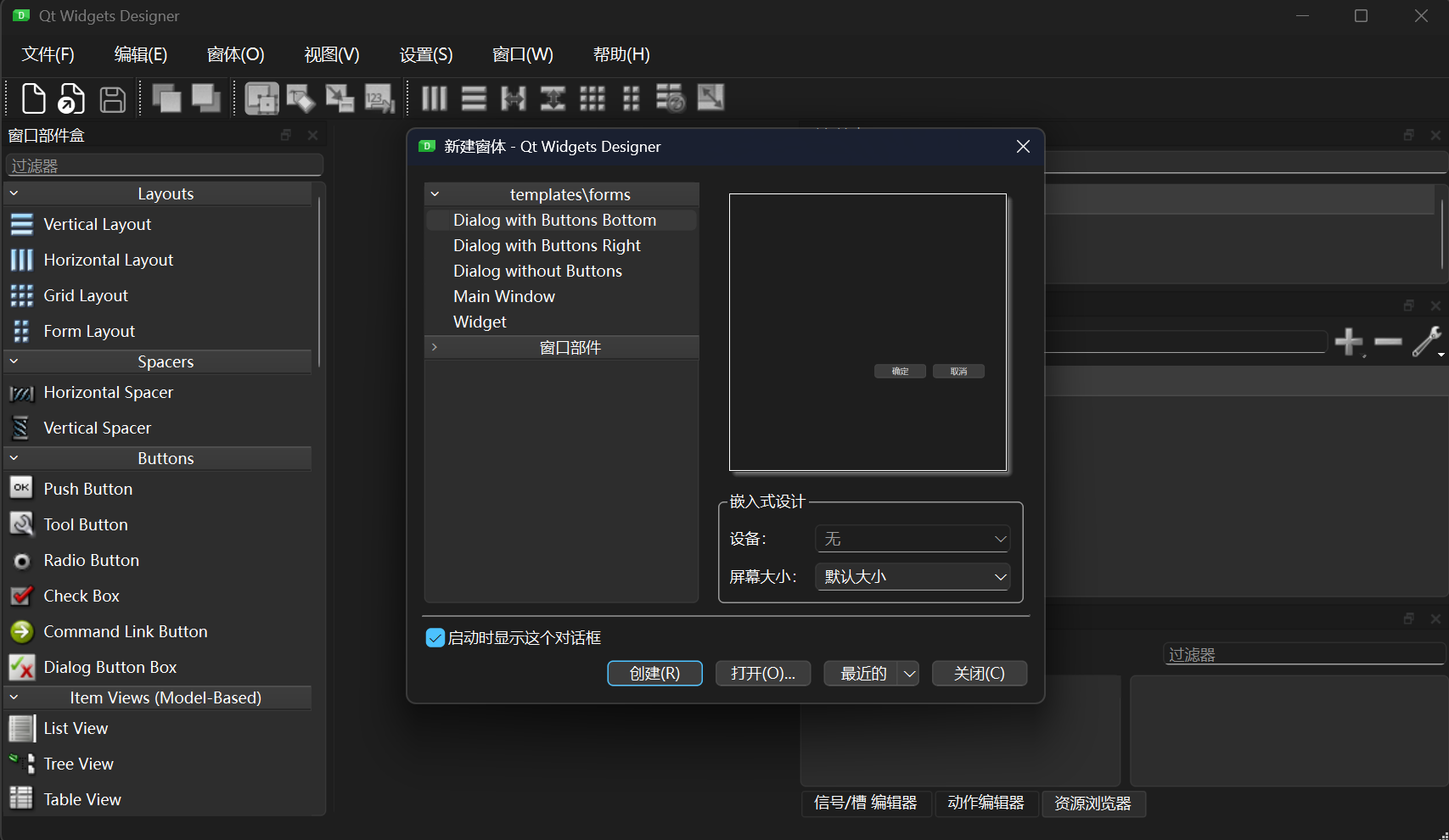Click the Break Layout toolbar icon
The height and width of the screenshot is (840, 1449).
tap(671, 98)
